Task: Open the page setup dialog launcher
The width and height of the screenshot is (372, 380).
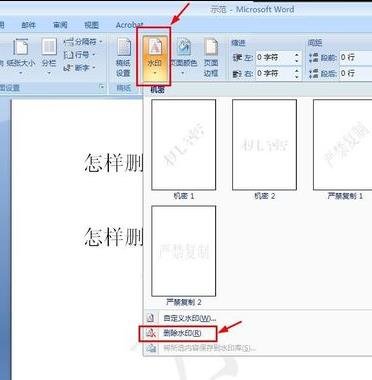Action: pyautogui.click(x=102, y=87)
